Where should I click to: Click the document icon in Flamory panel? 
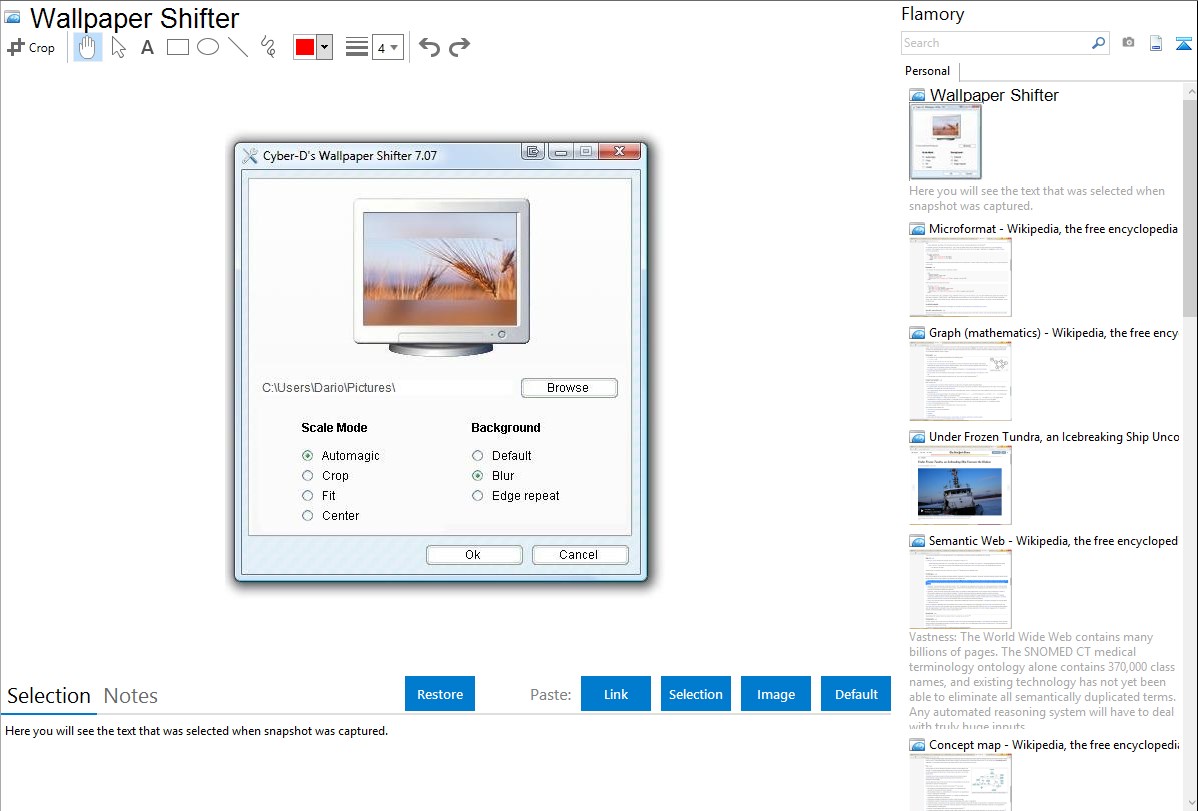[x=1156, y=43]
